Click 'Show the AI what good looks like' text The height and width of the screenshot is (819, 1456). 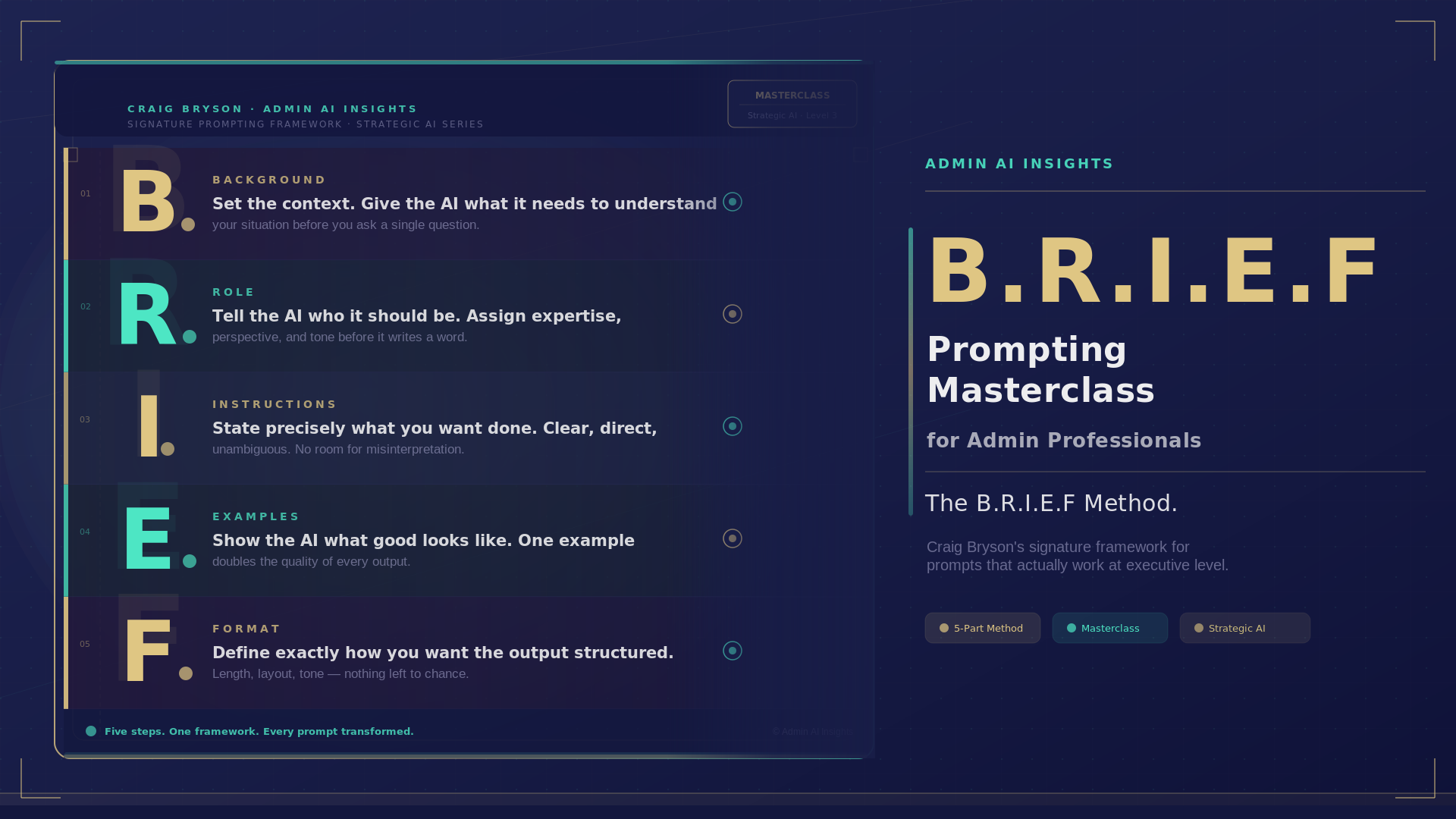click(x=423, y=541)
